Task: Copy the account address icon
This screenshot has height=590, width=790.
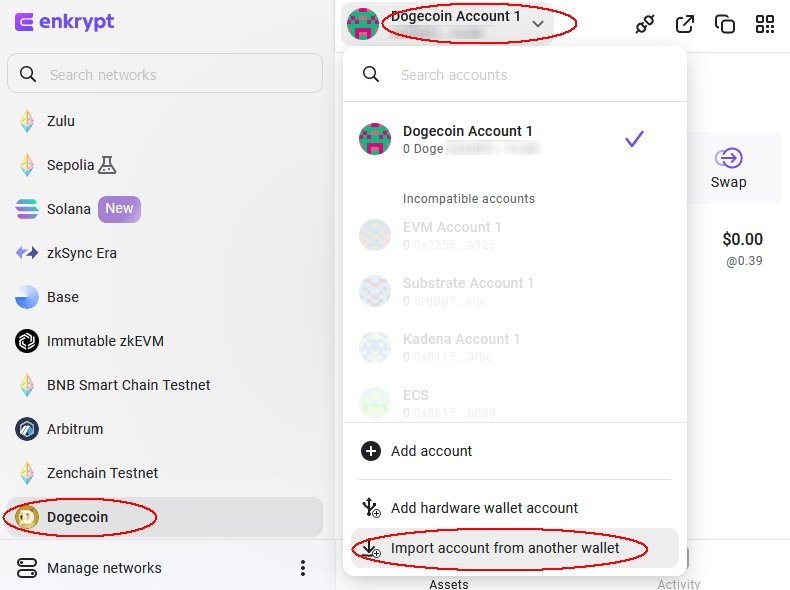Action: pos(725,24)
